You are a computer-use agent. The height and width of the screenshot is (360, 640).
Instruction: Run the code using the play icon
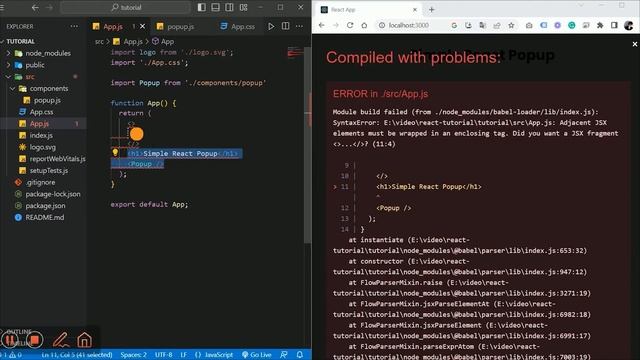click(271, 27)
